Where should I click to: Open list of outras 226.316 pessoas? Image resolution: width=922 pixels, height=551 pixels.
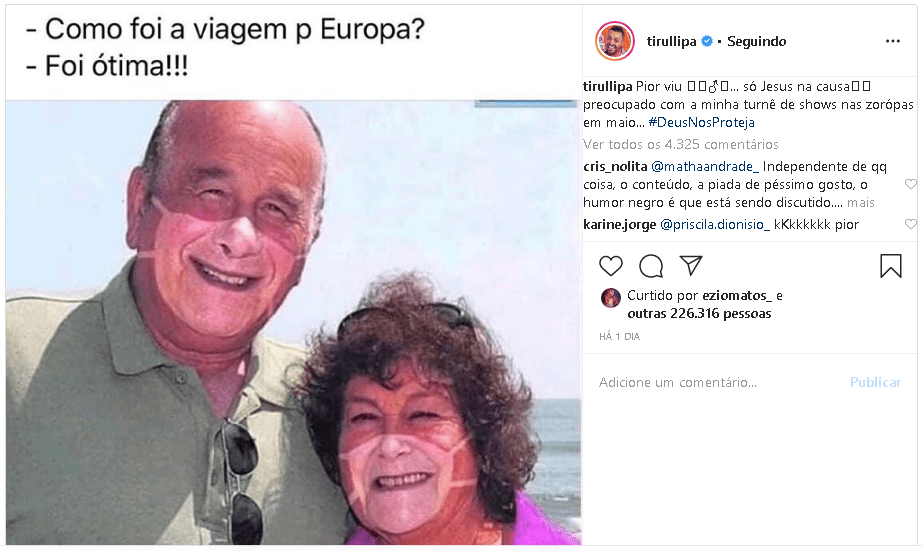tap(699, 314)
